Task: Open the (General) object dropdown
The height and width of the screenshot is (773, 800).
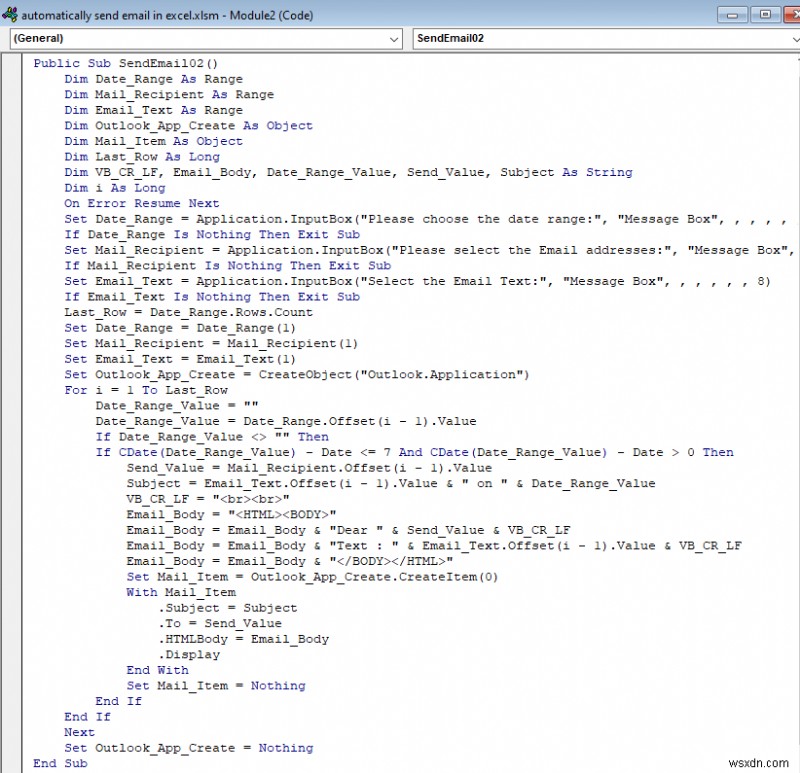Action: tap(206, 38)
